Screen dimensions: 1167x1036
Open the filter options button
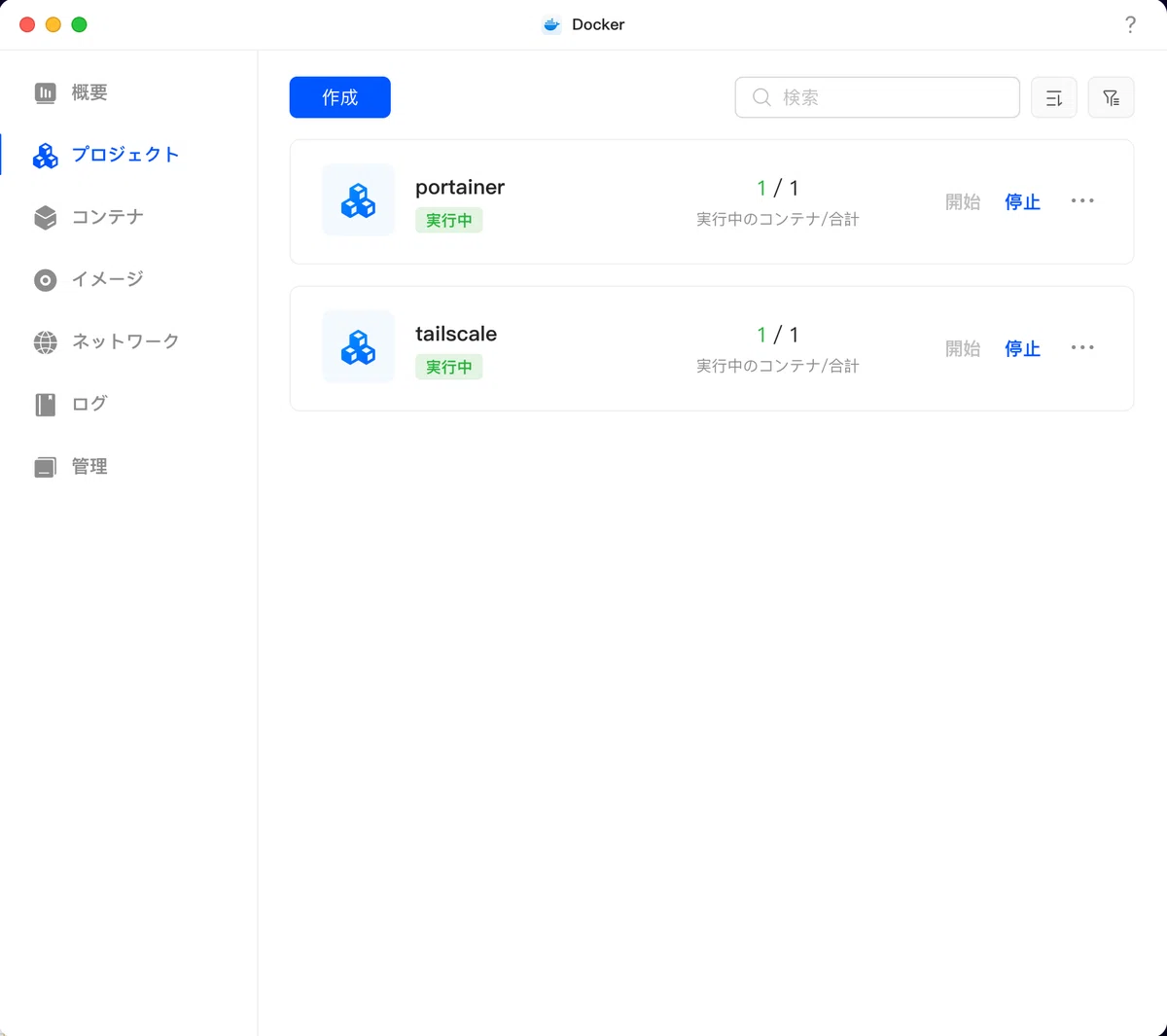[1111, 97]
